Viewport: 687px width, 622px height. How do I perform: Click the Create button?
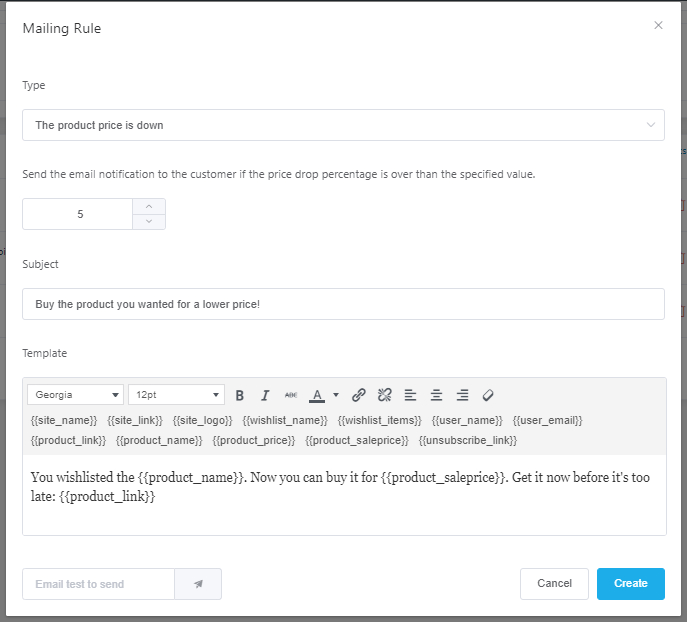tap(630, 583)
